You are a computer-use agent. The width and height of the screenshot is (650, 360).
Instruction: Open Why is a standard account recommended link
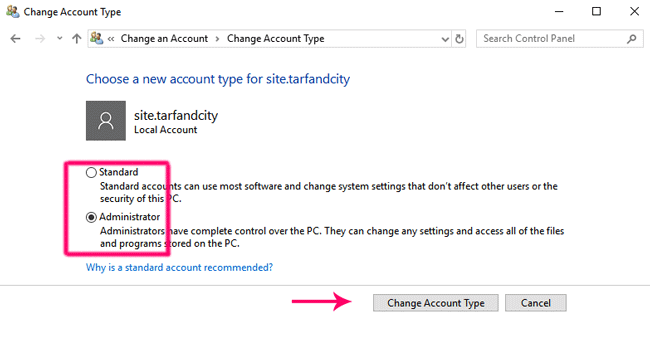179,268
